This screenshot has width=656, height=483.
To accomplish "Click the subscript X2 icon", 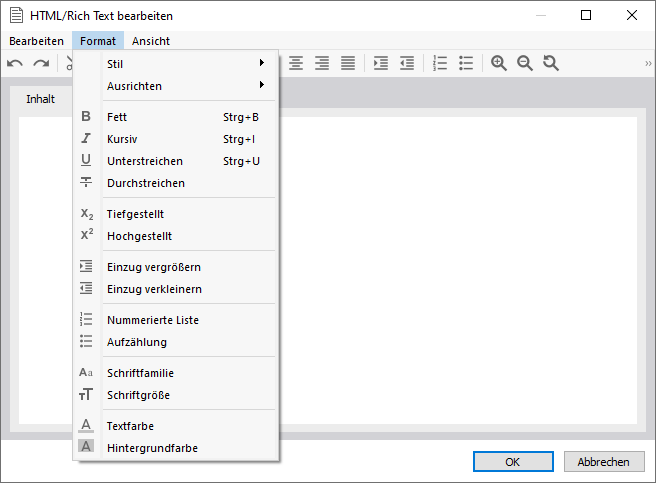I will pyautogui.click(x=87, y=214).
